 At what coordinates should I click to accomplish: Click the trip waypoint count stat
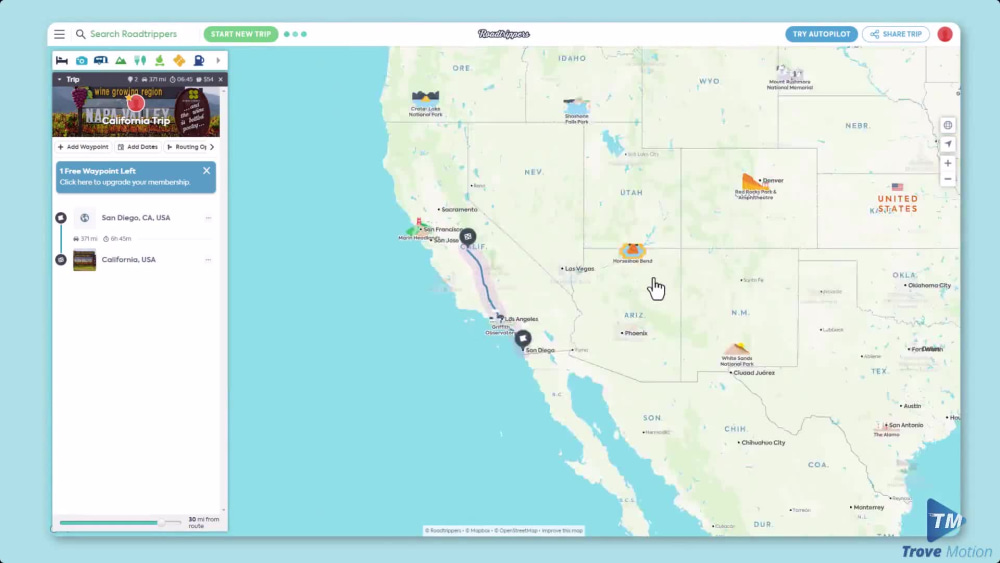coord(133,80)
